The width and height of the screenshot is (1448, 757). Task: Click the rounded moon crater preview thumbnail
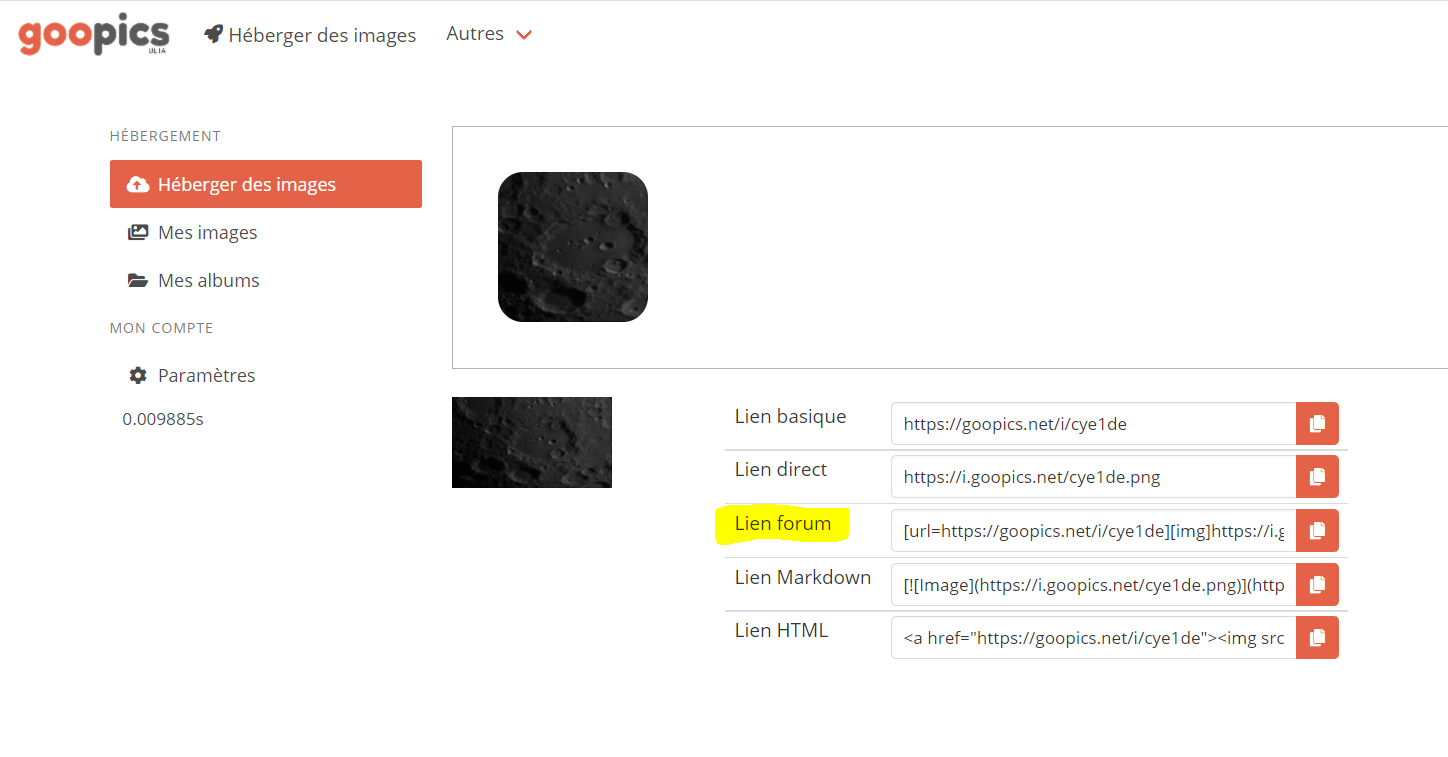pyautogui.click(x=573, y=247)
